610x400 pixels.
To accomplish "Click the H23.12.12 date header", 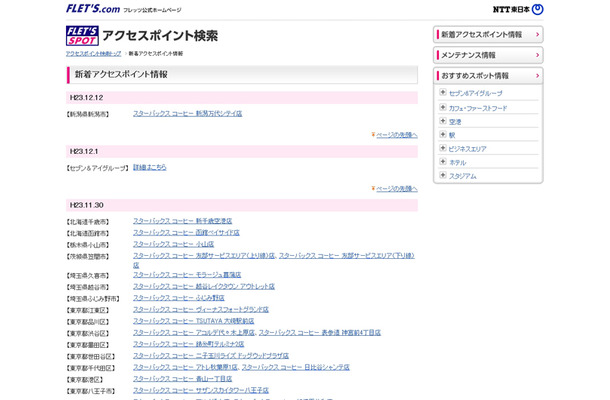I will (x=242, y=98).
